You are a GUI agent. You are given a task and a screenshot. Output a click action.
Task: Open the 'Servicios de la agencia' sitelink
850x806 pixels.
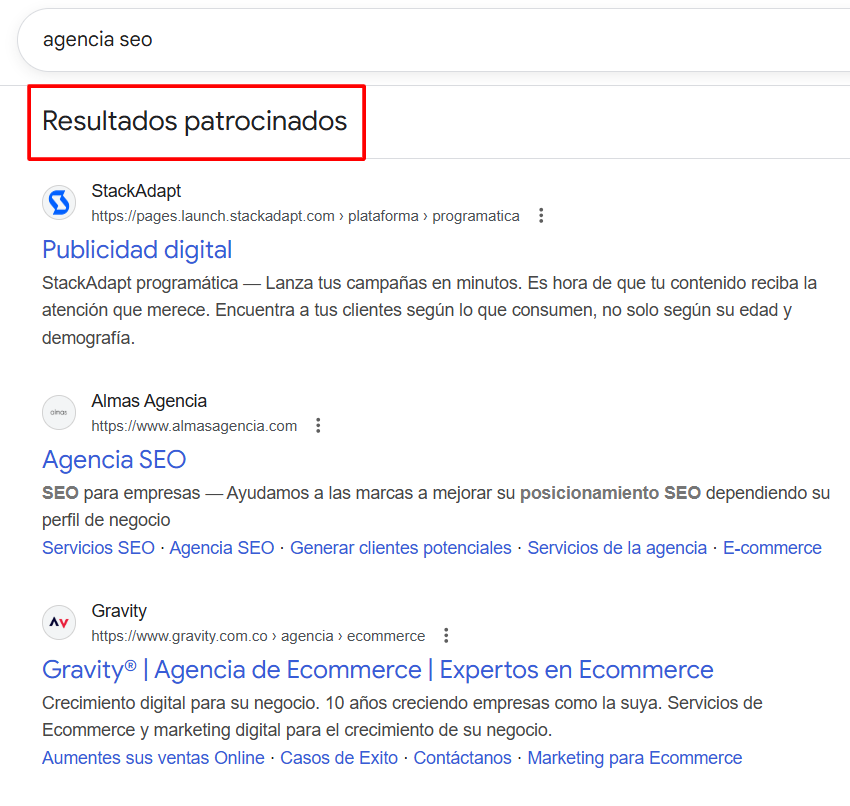(616, 548)
